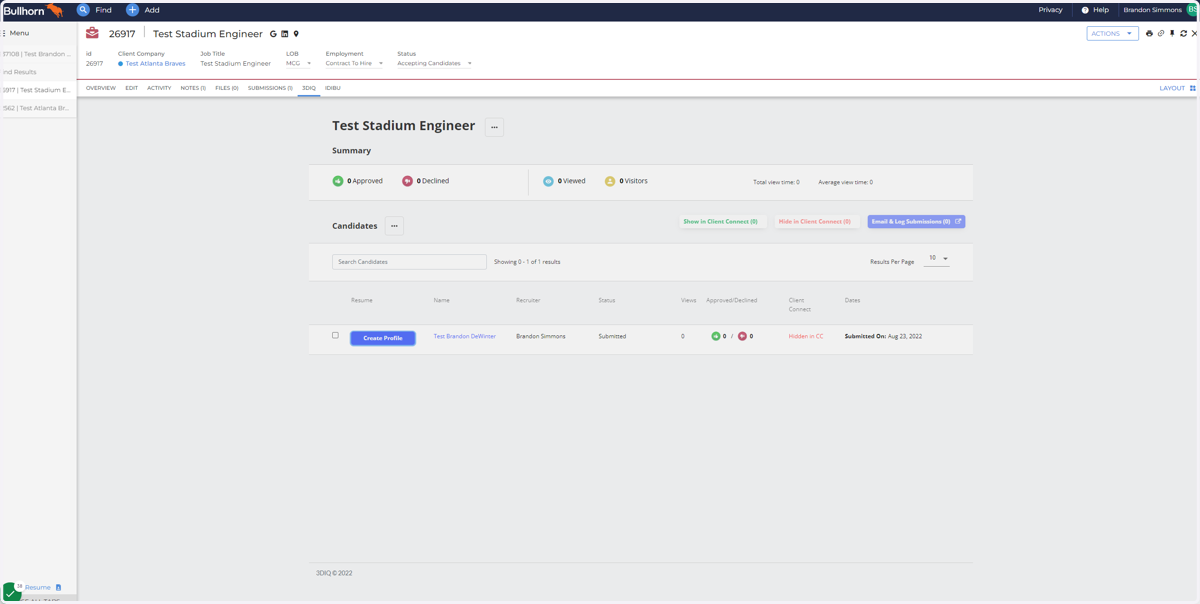Click the declined count icon in candidate row
Screen dimensions: 1200x604
(742, 336)
